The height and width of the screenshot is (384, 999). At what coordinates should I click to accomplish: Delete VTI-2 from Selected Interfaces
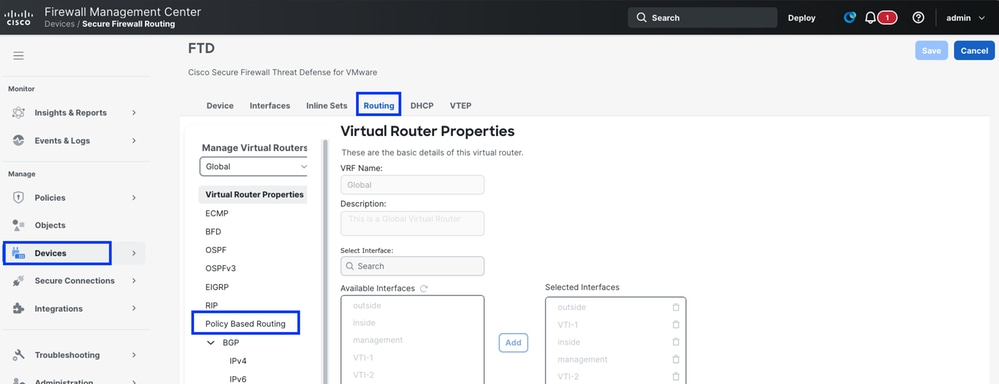point(676,376)
